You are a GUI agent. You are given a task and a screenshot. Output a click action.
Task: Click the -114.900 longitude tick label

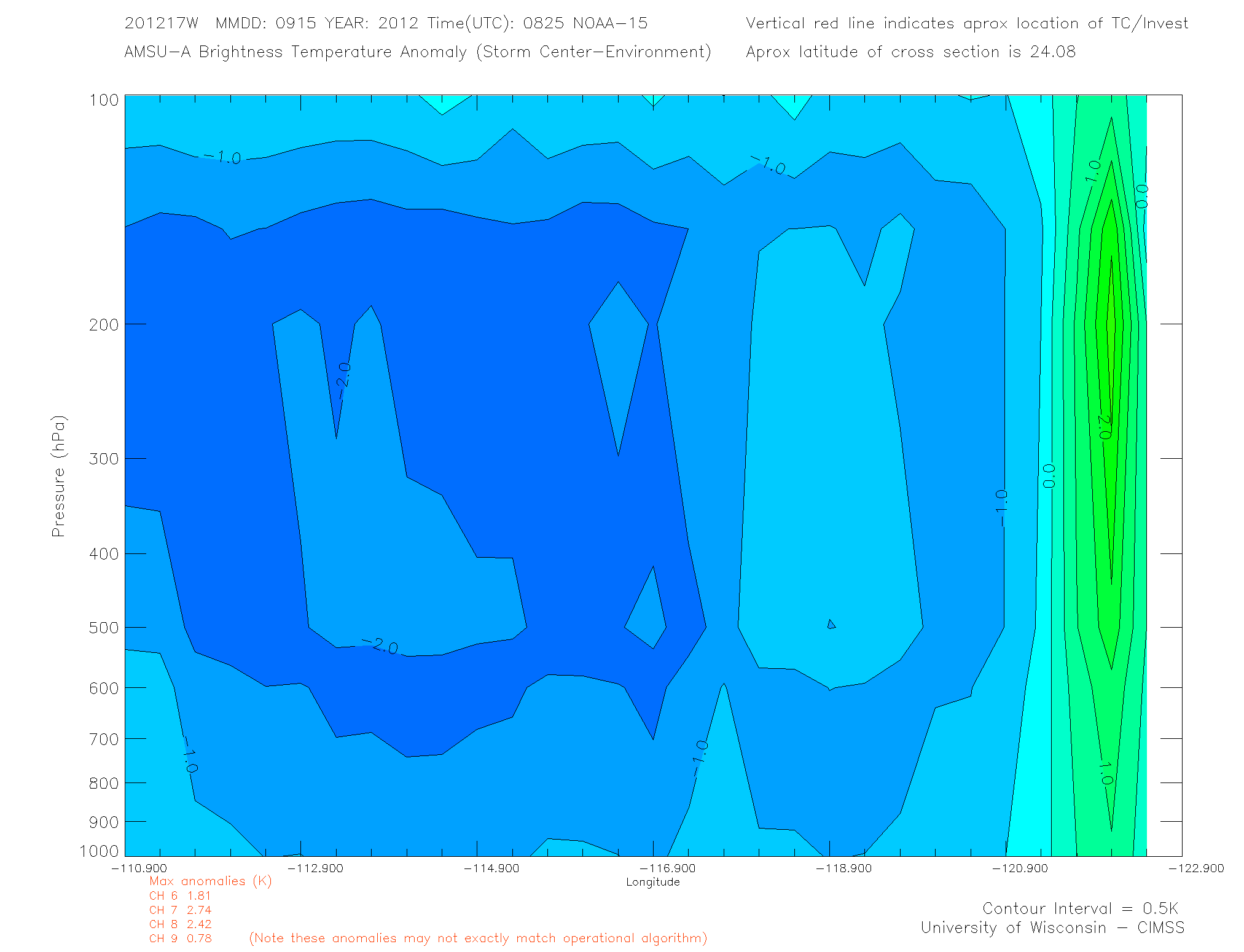pos(491,868)
